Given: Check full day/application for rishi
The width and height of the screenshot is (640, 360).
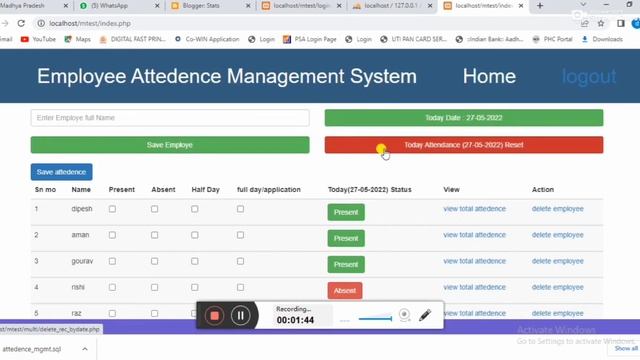Looking at the screenshot, I should pos(240,287).
